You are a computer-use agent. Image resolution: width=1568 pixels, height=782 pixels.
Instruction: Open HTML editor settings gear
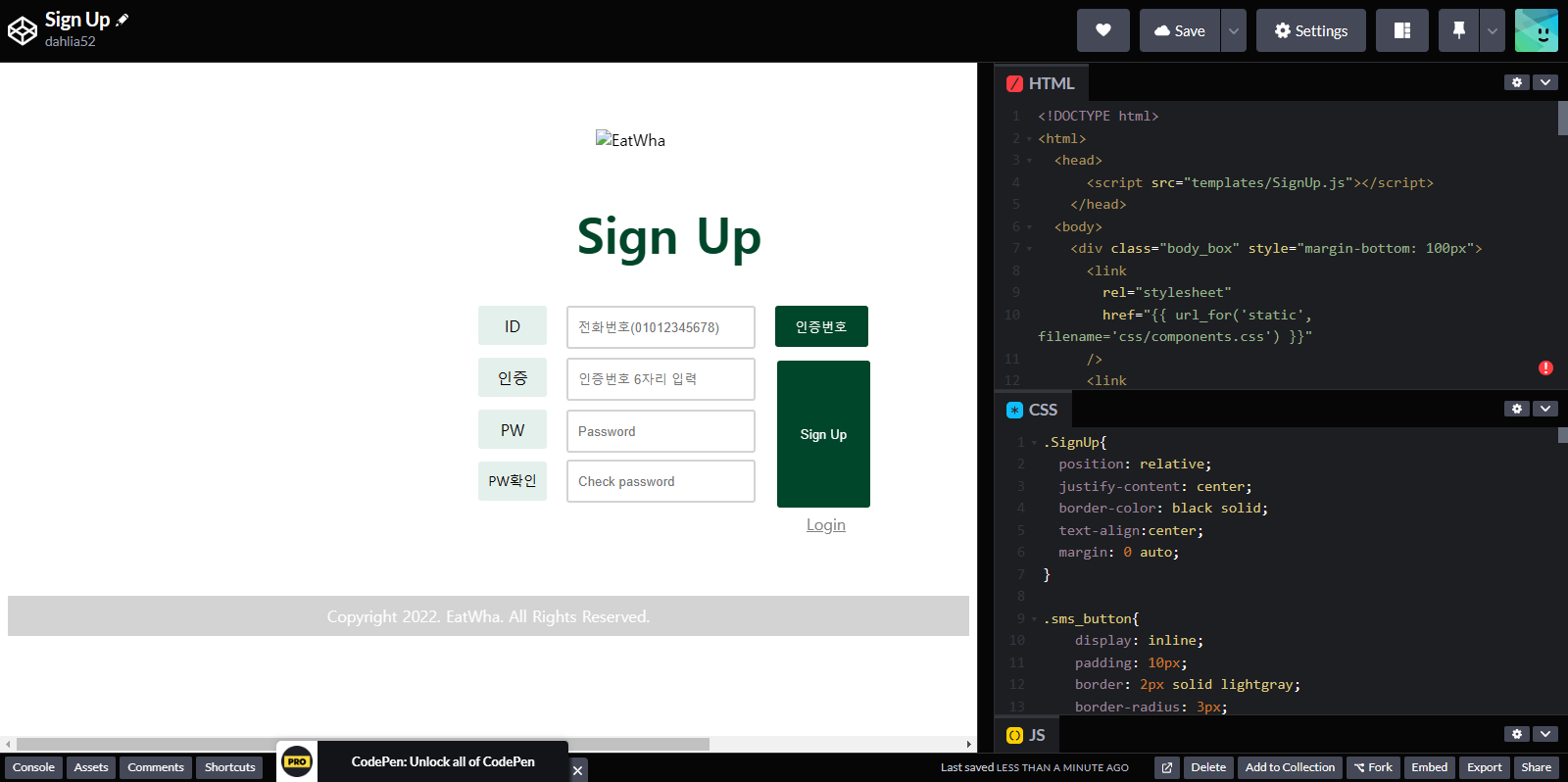coord(1517,82)
